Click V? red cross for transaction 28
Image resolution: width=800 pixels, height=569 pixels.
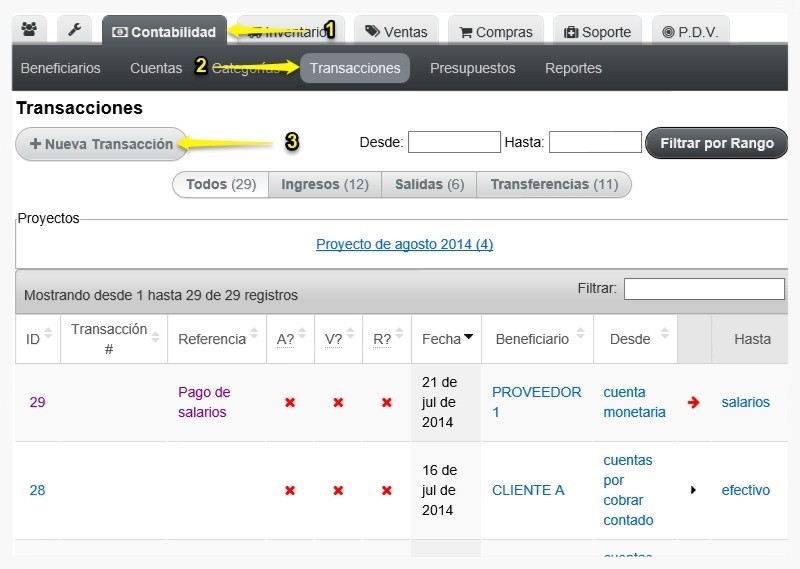click(x=338, y=490)
